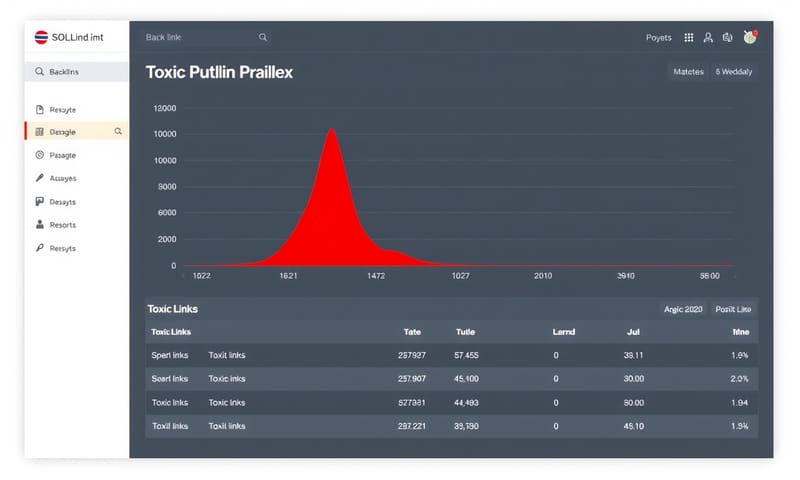The width and height of the screenshot is (800, 480).
Task: Click the pencil icon beside Assayes
Action: point(40,178)
